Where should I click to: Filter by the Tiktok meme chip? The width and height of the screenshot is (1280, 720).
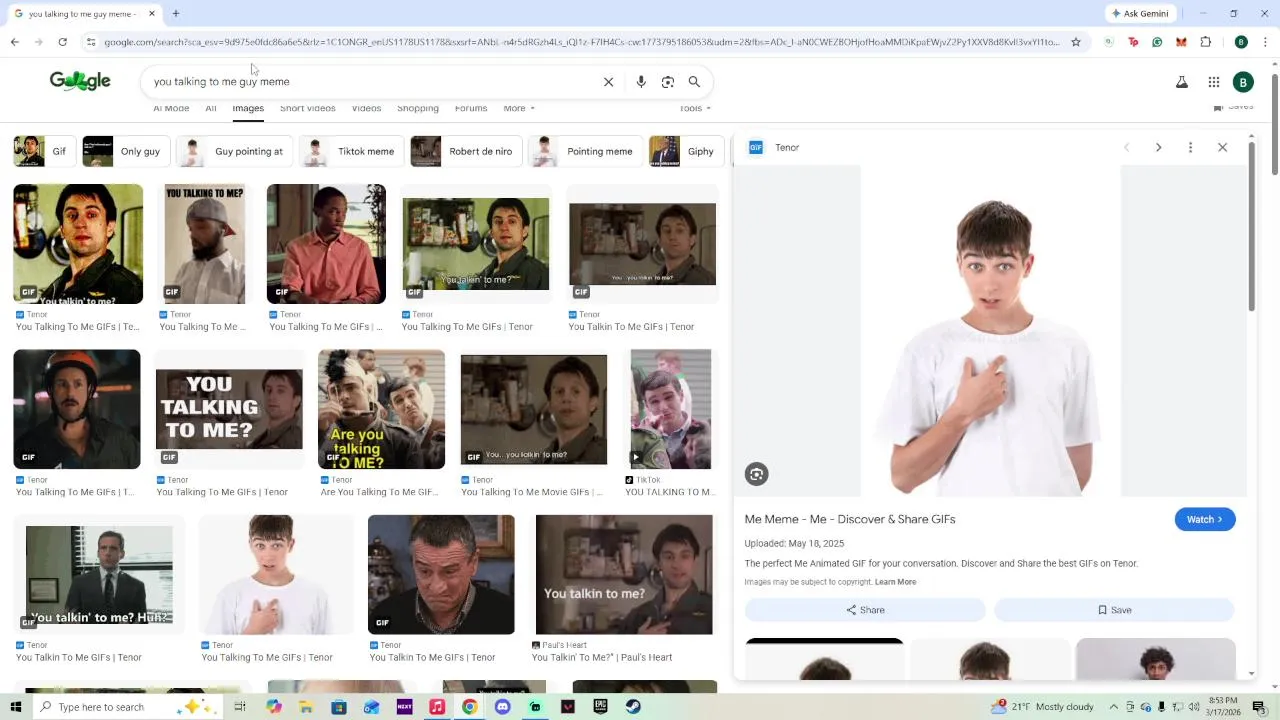352,152
